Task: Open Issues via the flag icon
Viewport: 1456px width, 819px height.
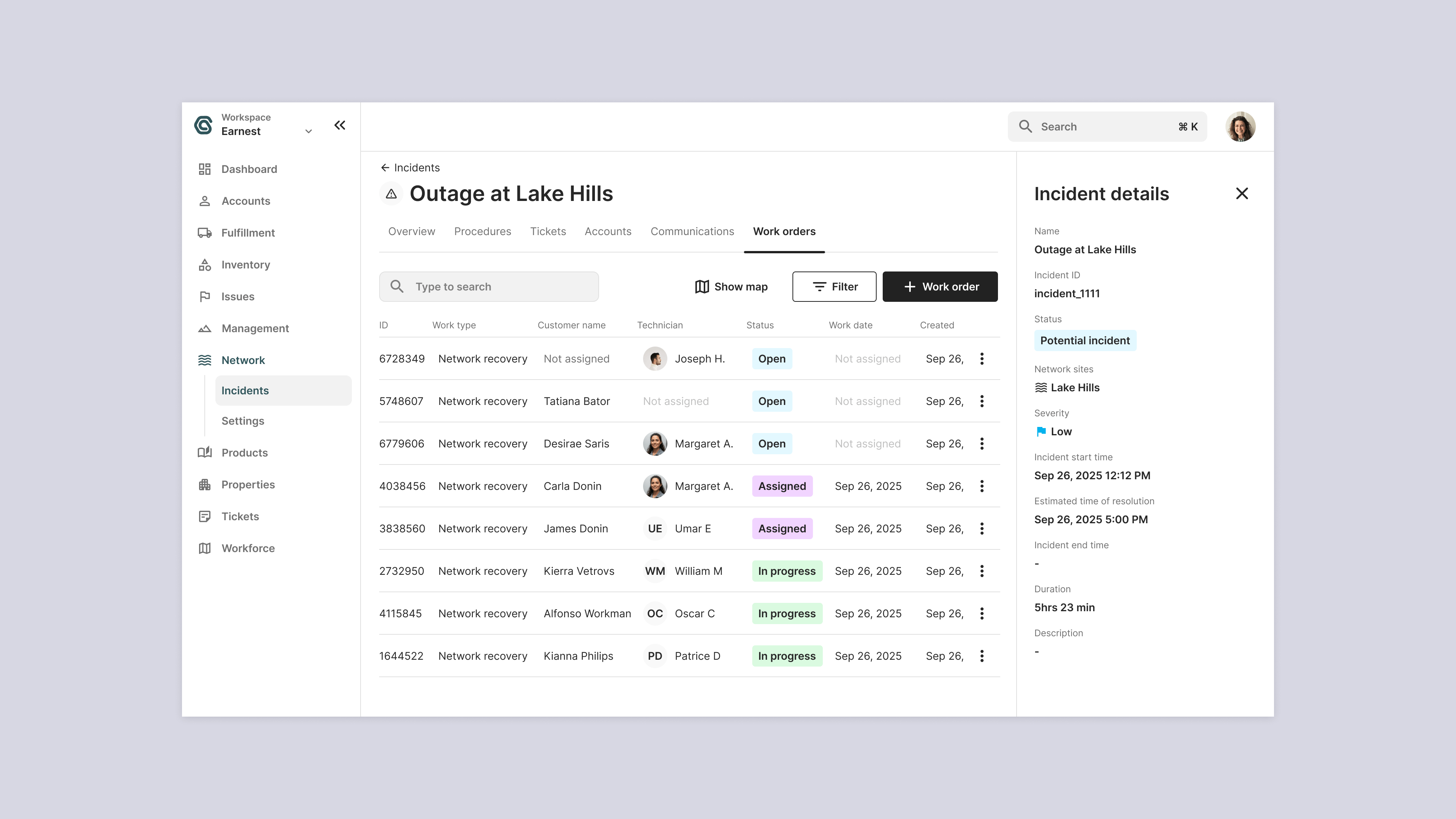Action: pos(205,297)
